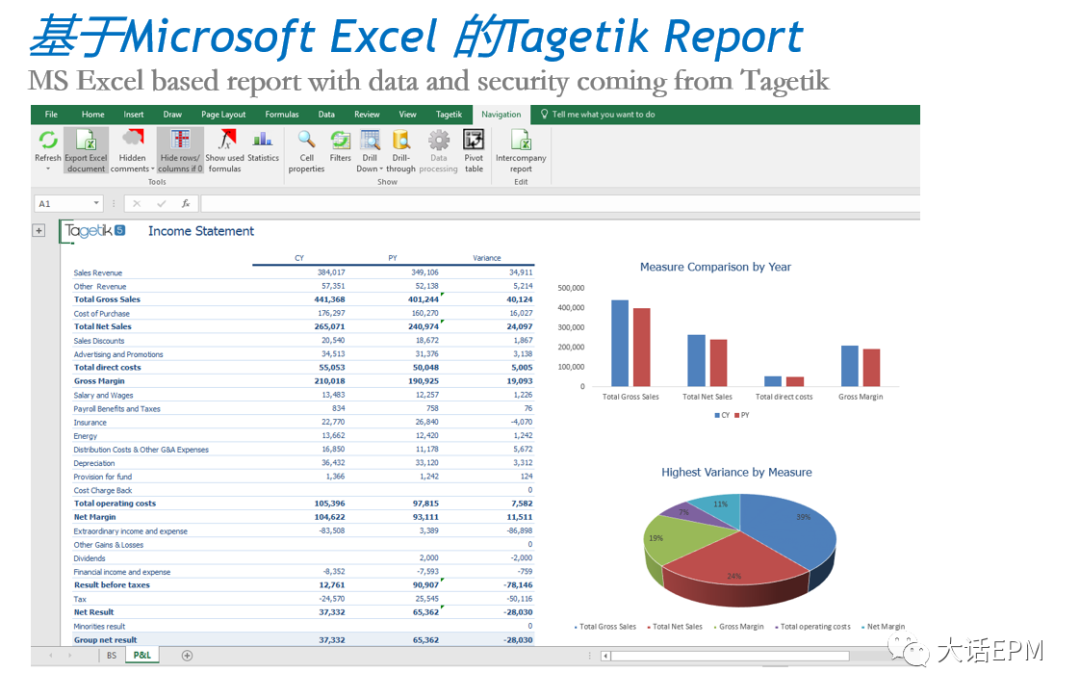Select the Group net result row label
Image resolution: width=1080 pixels, height=698 pixels.
[105, 640]
